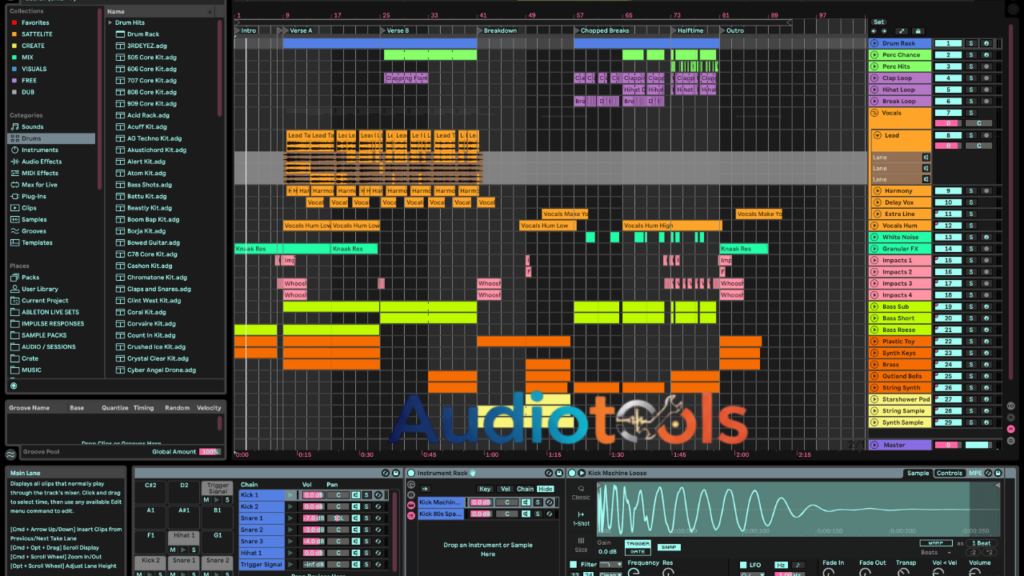The width and height of the screenshot is (1024, 576).
Task: Open Packs in Places
Action: click(x=30, y=278)
